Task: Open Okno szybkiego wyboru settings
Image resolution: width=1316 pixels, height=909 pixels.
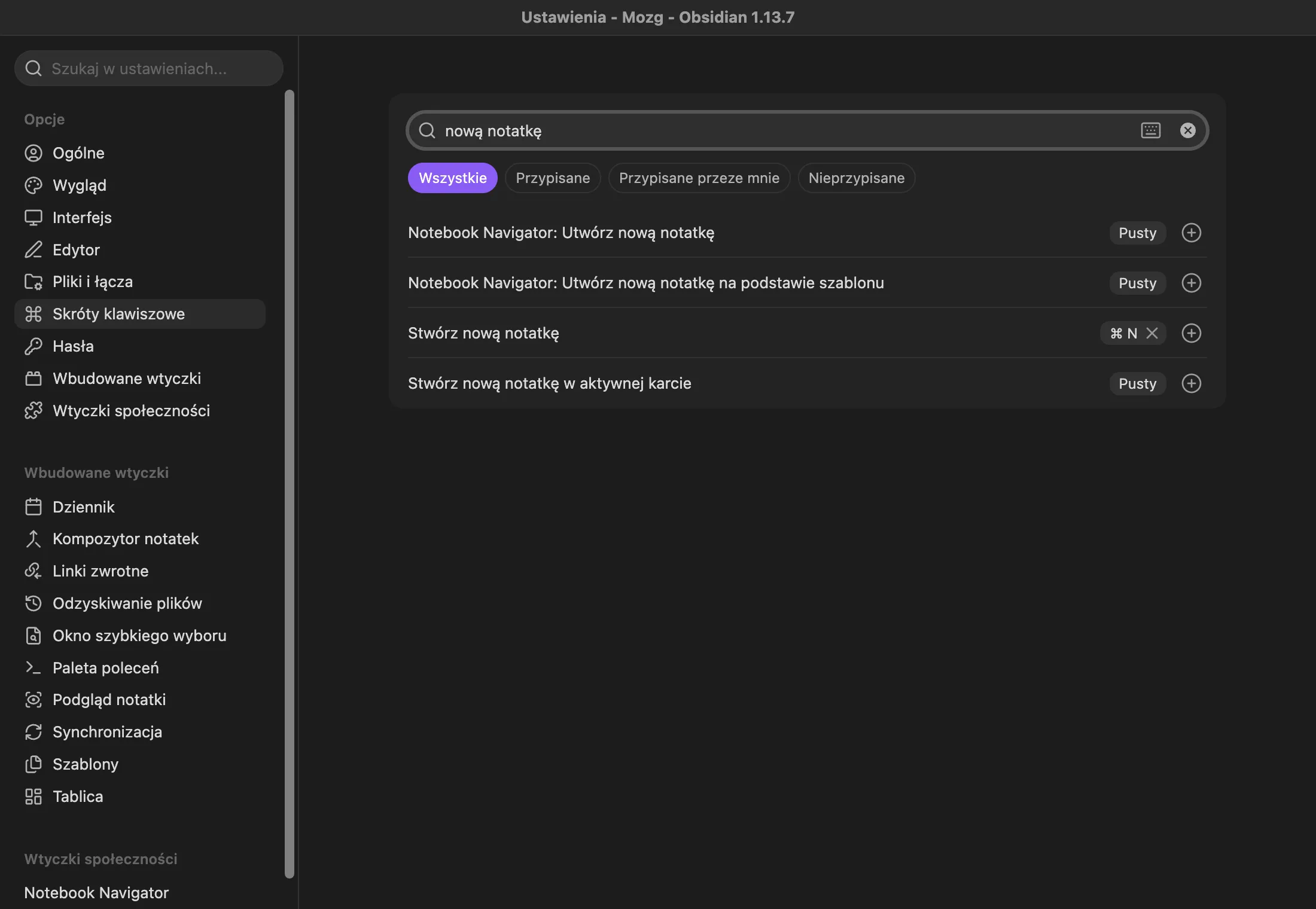Action: (x=140, y=636)
